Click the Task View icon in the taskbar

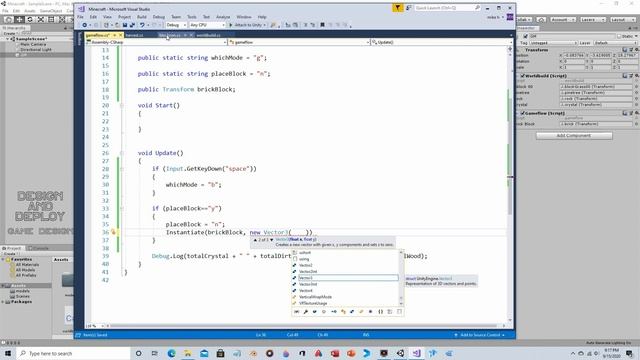coord(154,353)
